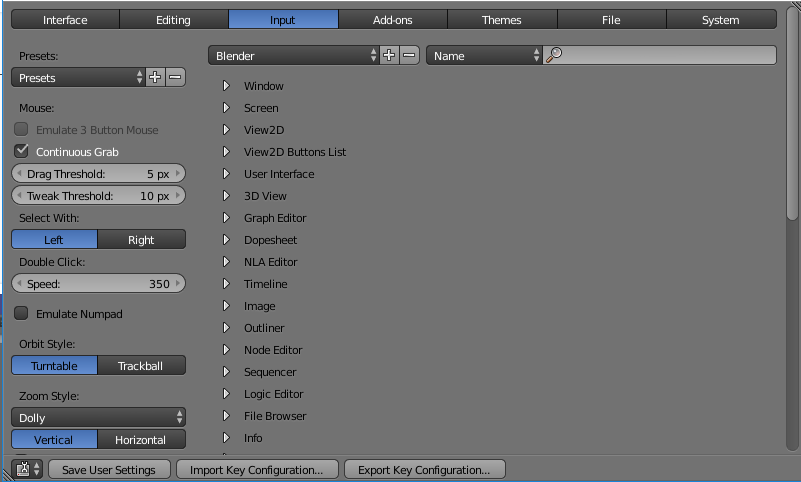Viewport: 801px width, 482px height.
Task: Expand the Node Editor keymap section
Action: [226, 350]
